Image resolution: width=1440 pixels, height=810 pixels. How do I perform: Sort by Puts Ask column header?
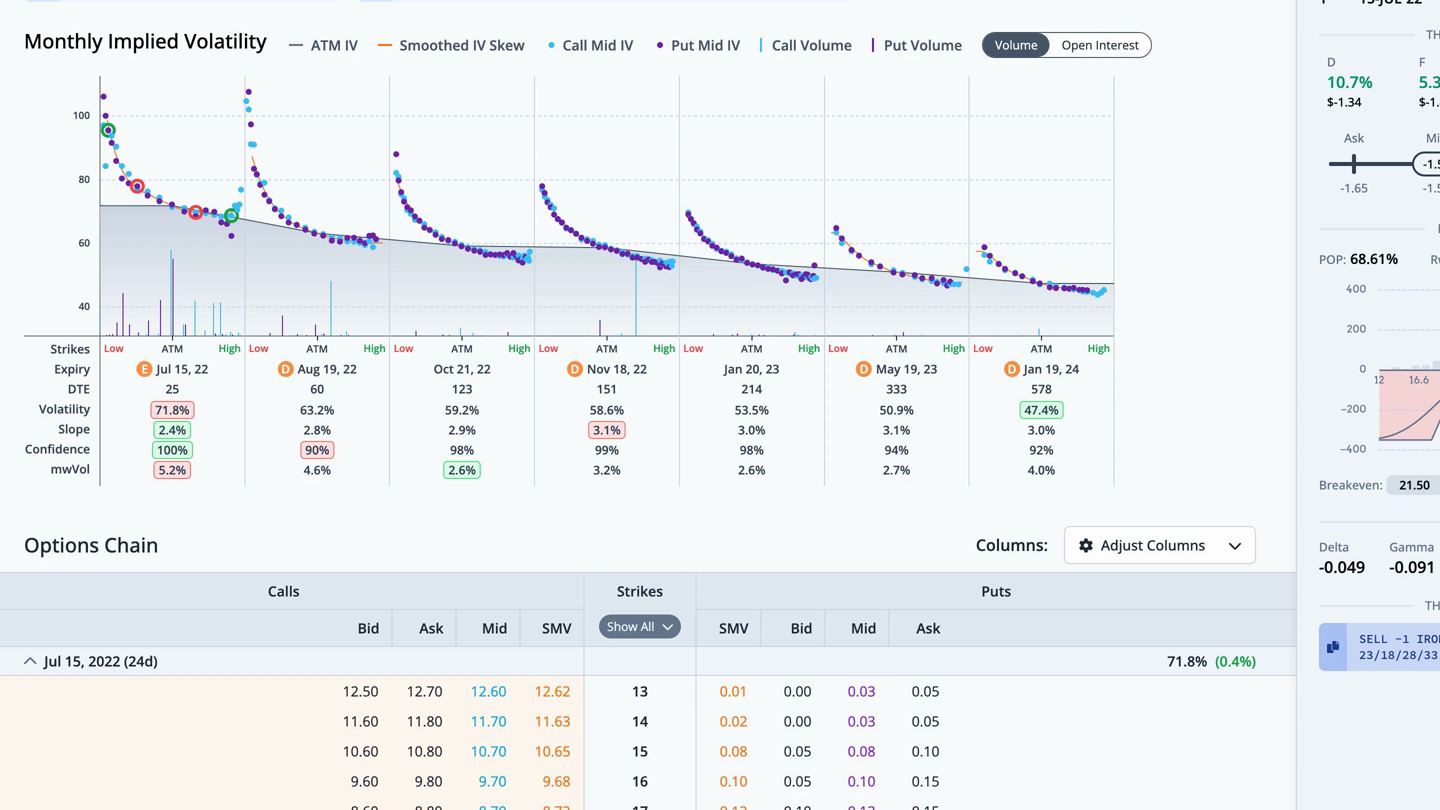[927, 628]
